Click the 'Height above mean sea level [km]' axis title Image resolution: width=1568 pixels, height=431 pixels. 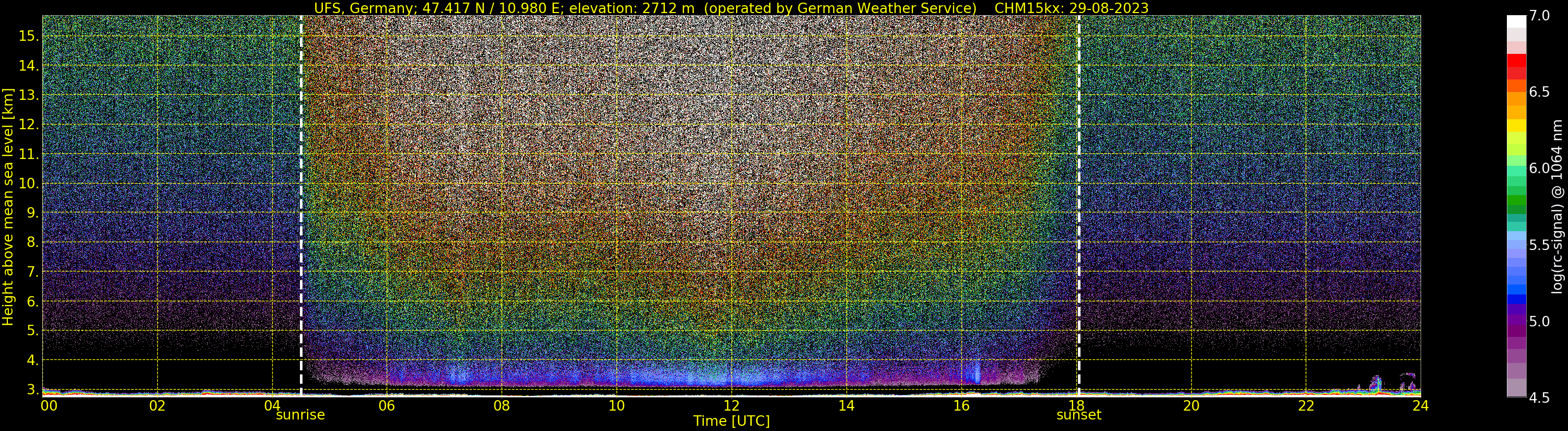(x=8, y=207)
